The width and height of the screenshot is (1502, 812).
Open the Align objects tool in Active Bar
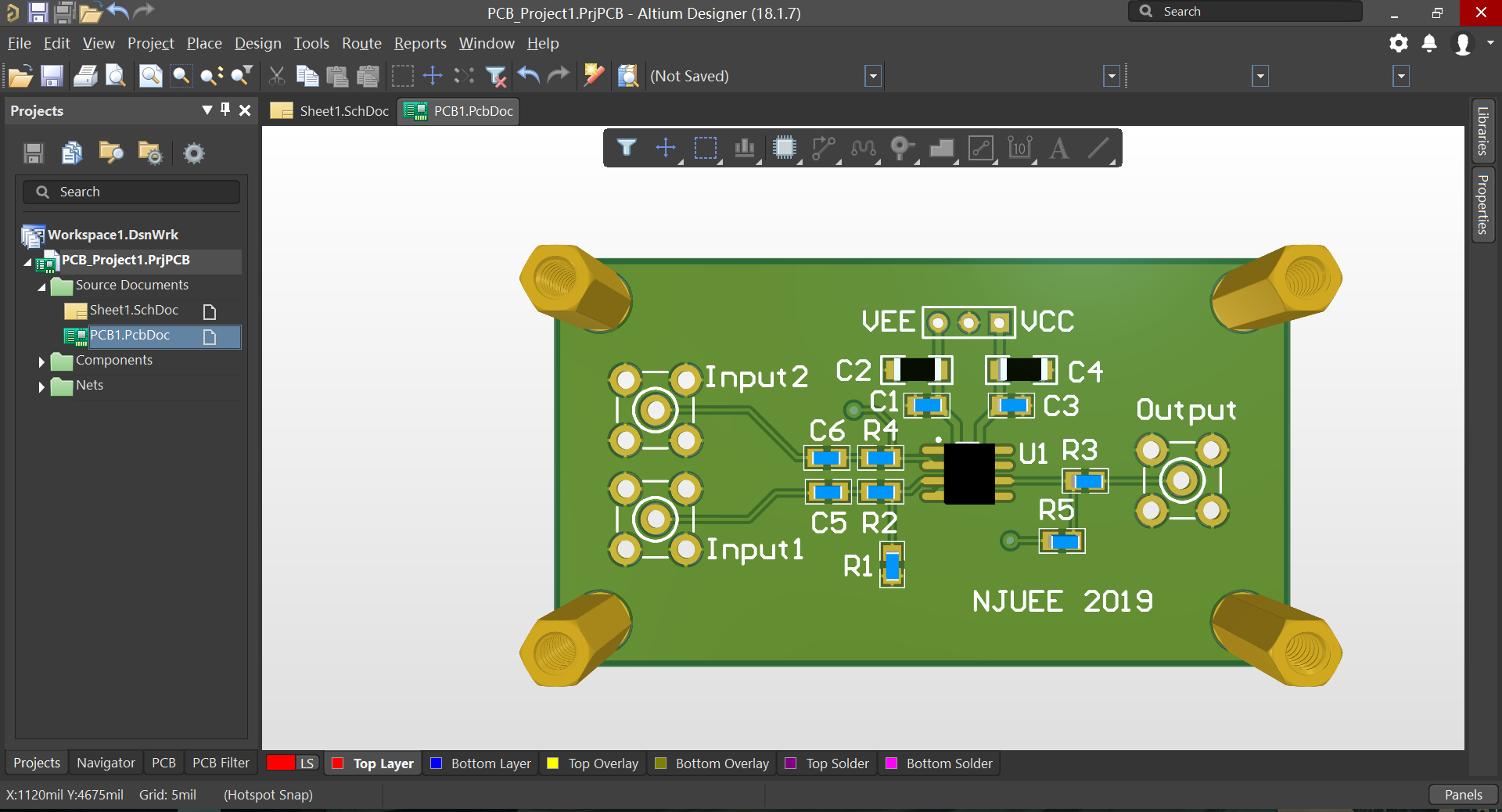point(745,148)
